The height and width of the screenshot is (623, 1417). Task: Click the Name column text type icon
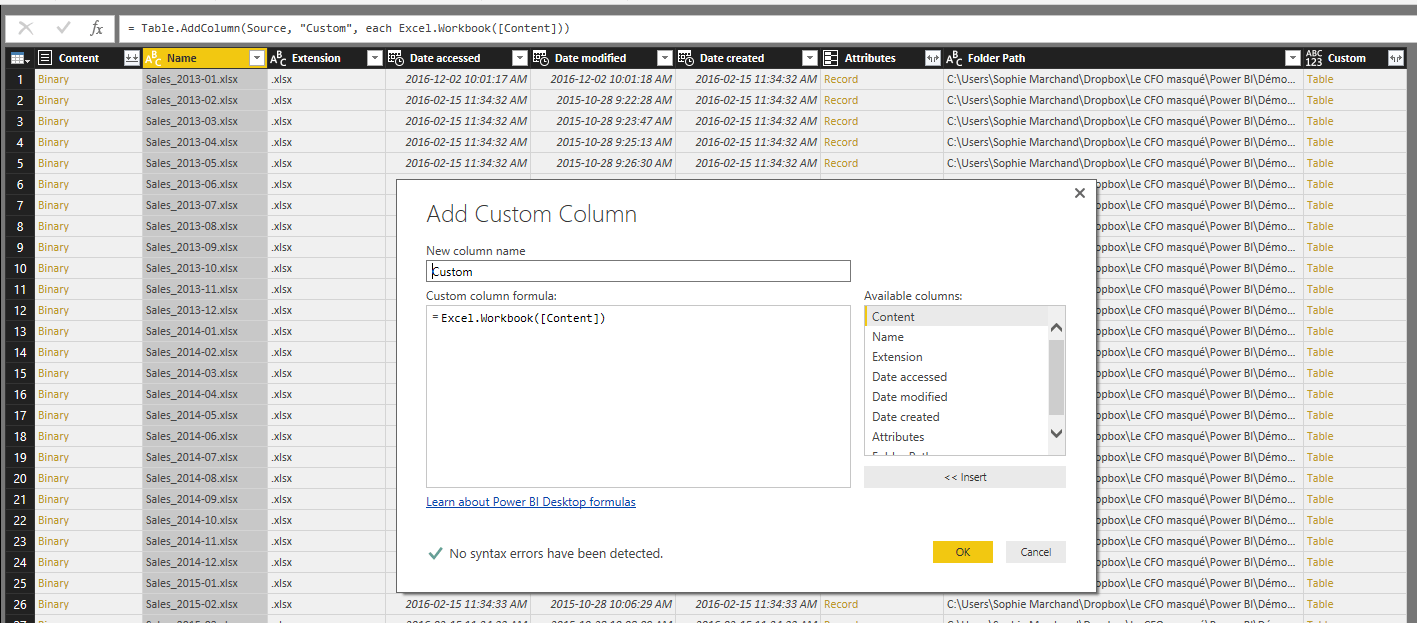[153, 58]
